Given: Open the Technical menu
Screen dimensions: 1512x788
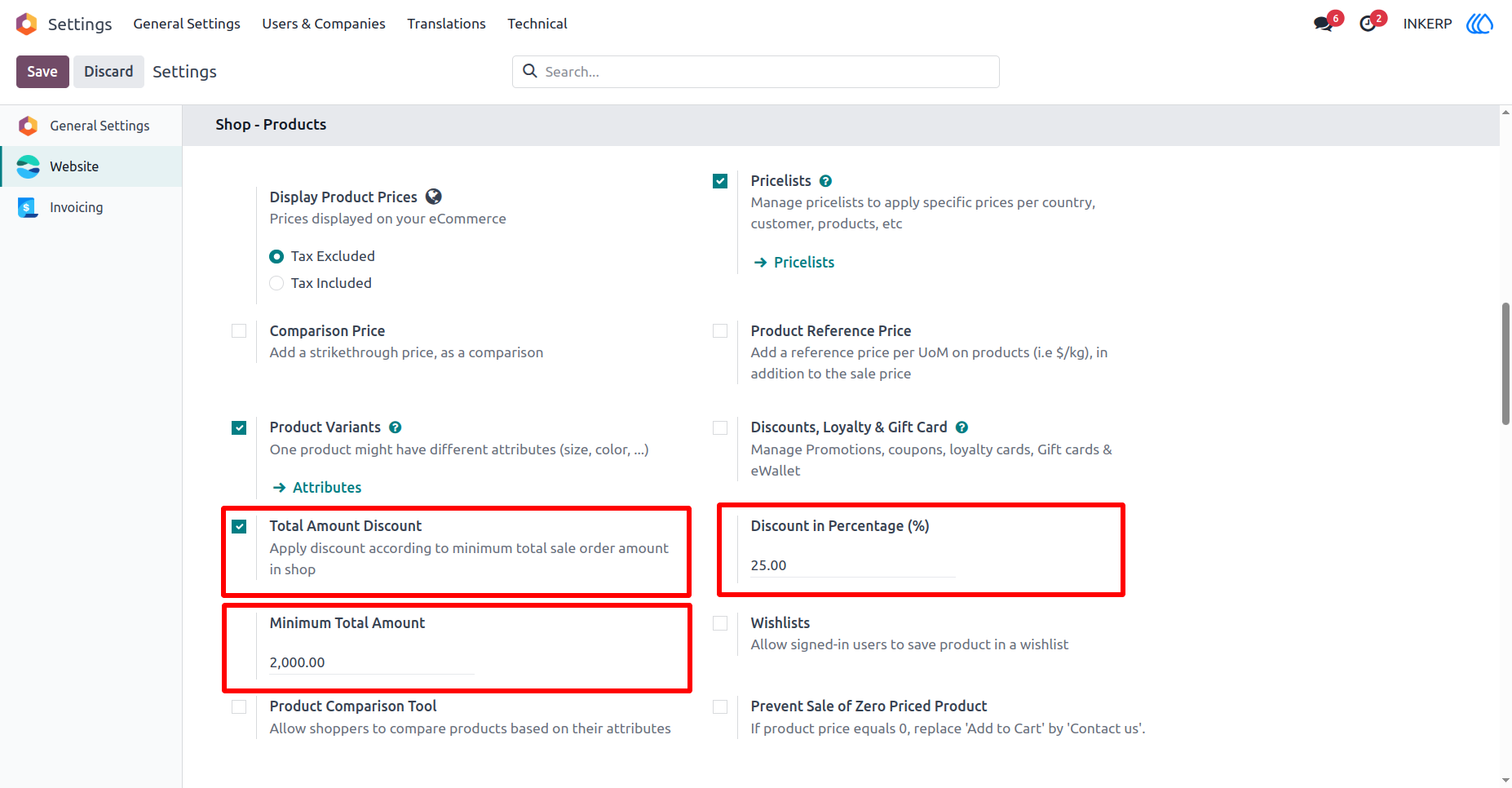Looking at the screenshot, I should (x=537, y=24).
